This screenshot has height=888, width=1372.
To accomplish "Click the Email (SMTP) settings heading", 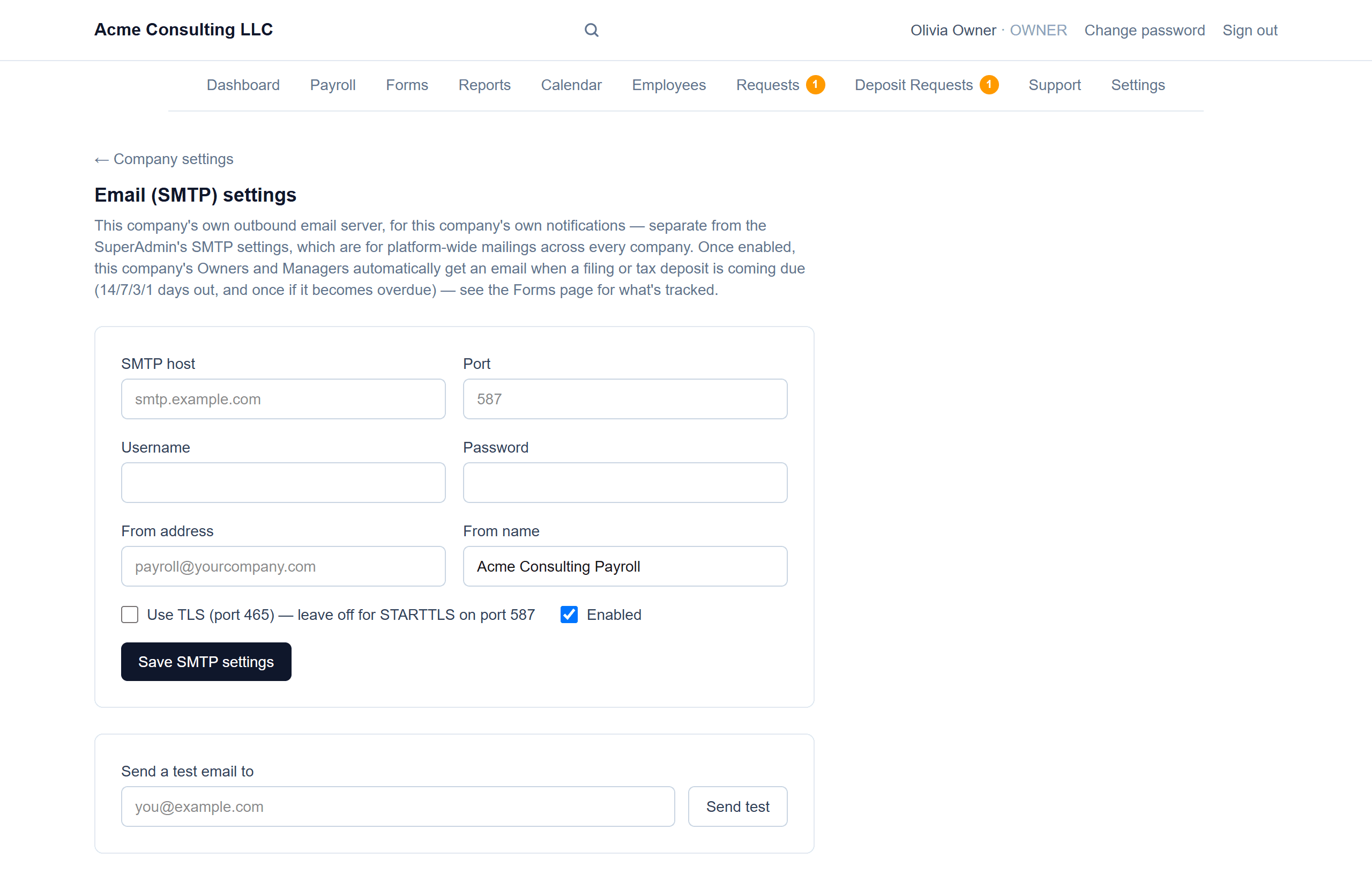I will coord(195,195).
